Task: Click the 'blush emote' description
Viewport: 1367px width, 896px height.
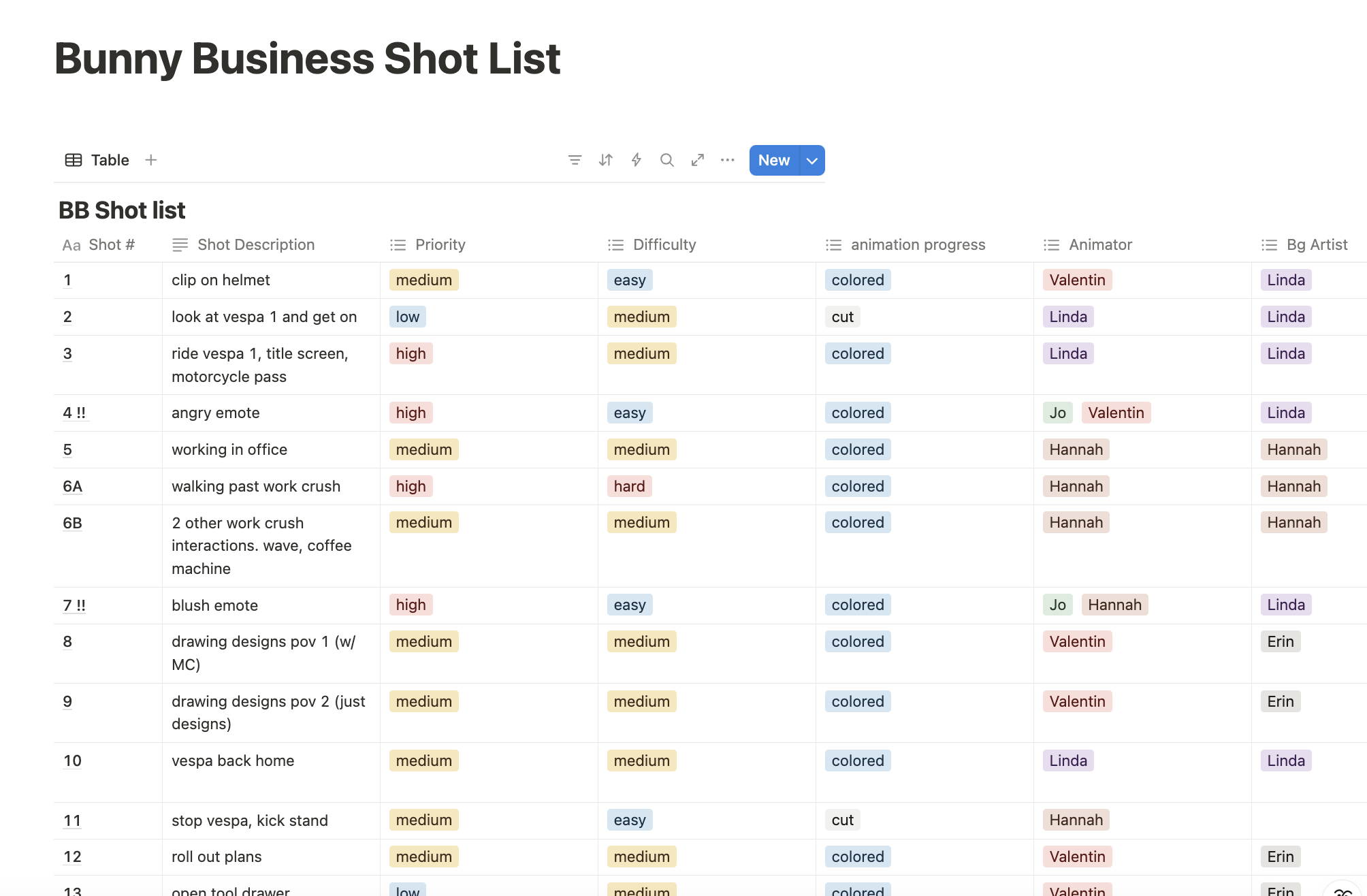Action: (x=271, y=605)
